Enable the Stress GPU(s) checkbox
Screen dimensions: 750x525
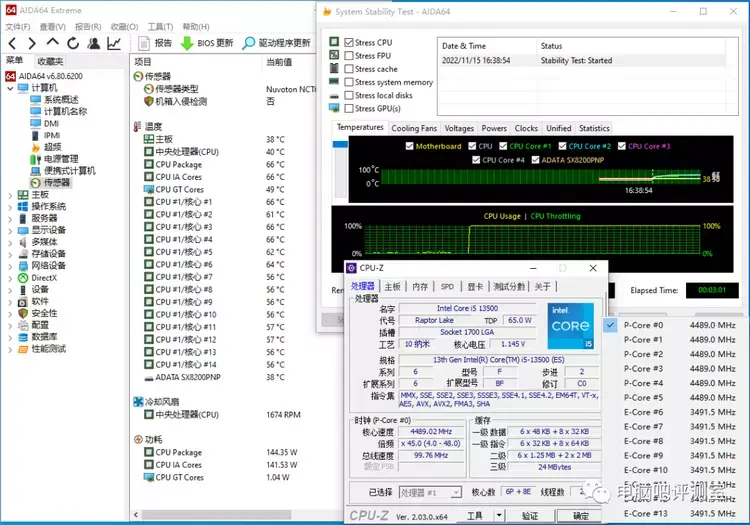click(x=349, y=109)
